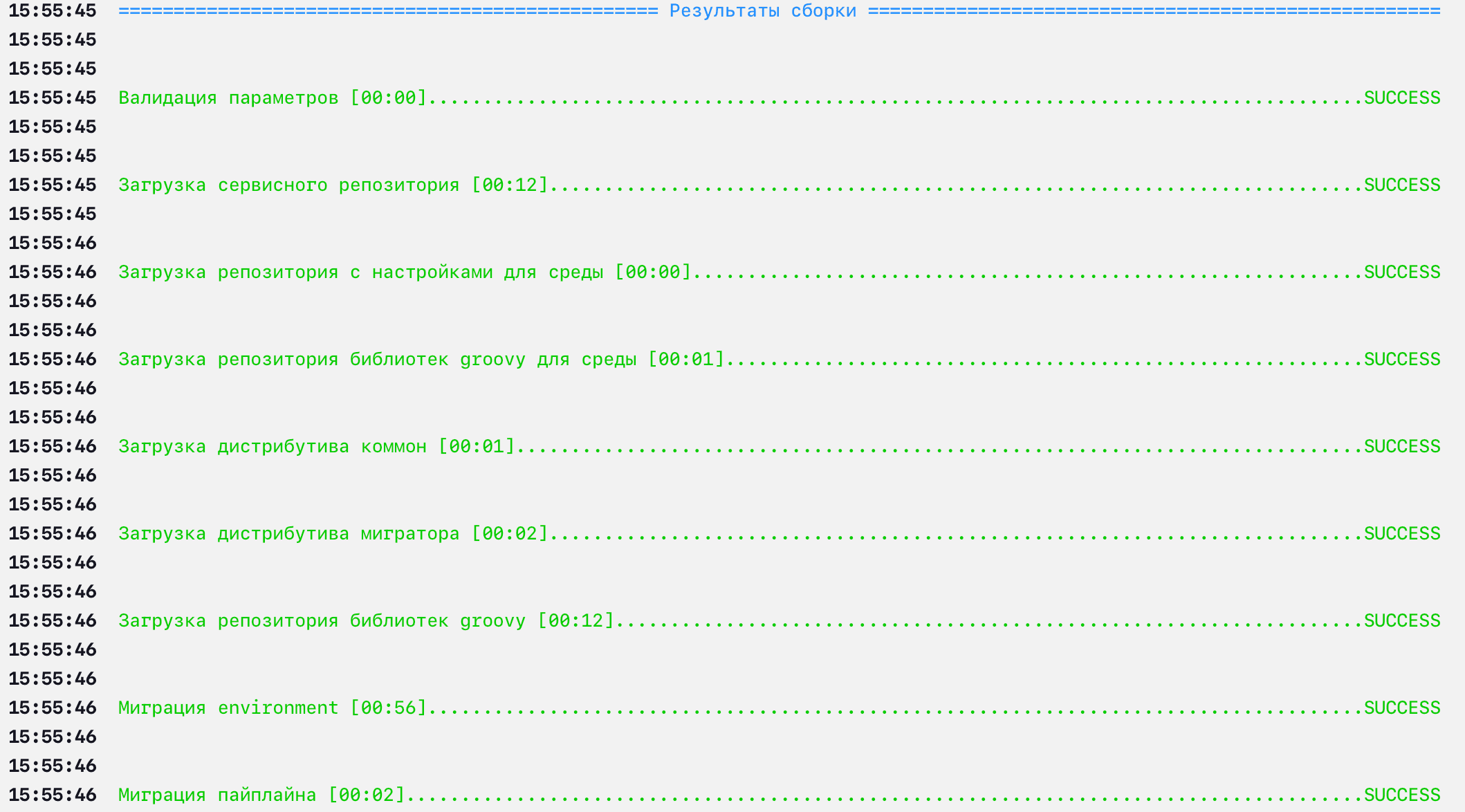The width and height of the screenshot is (1465, 812).
Task: Click SUCCESS status of Валидация параметров
Action: coord(1401,98)
